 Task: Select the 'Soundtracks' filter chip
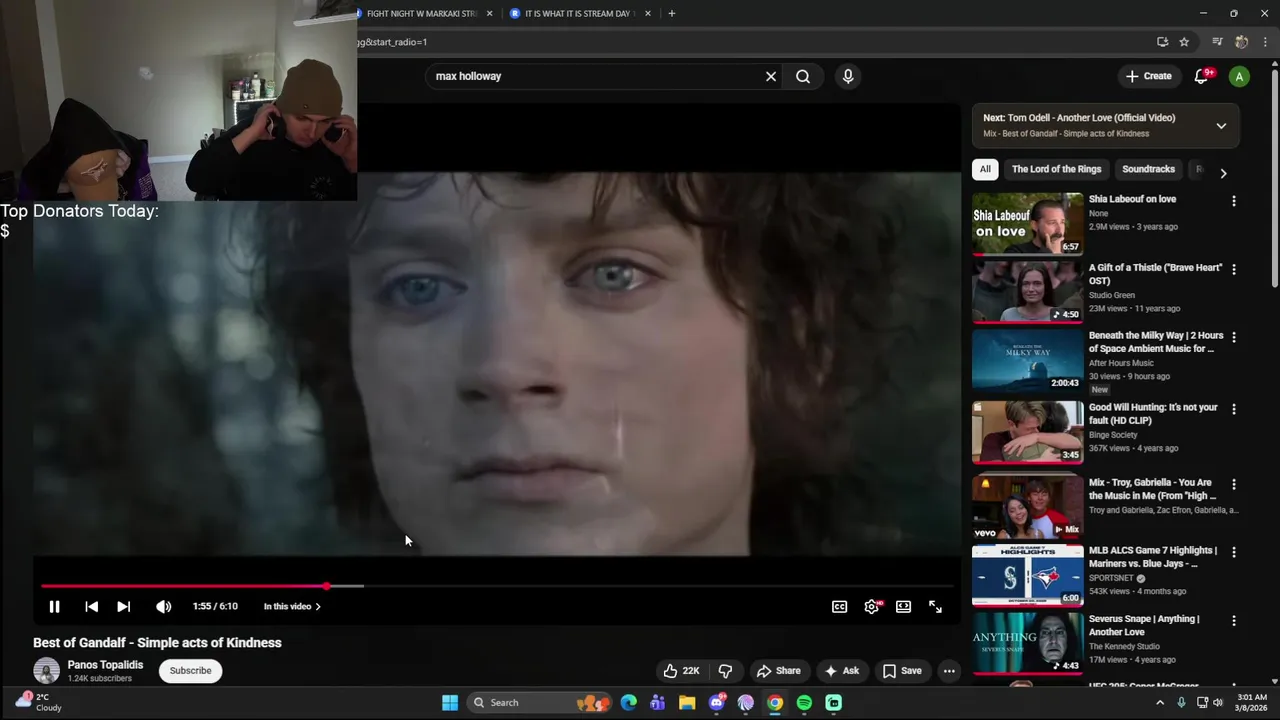click(1148, 169)
